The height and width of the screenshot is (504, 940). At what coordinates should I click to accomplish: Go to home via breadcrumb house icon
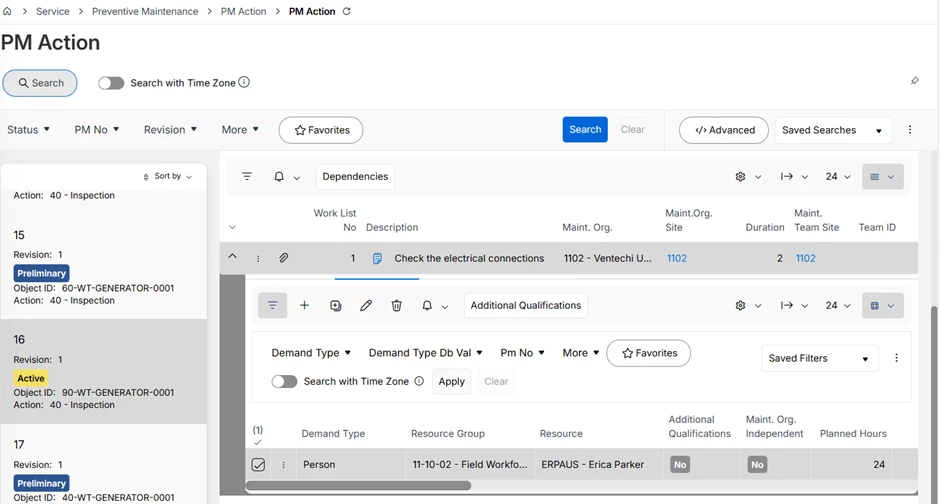point(7,11)
